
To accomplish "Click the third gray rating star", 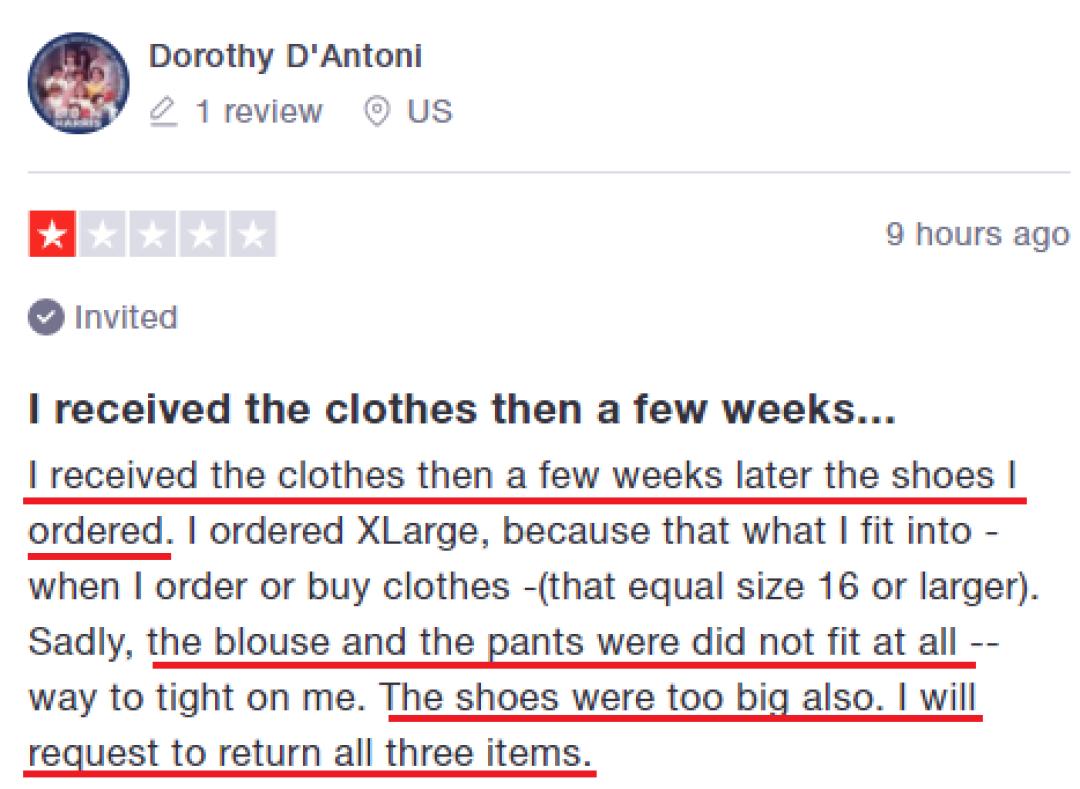I will point(152,236).
